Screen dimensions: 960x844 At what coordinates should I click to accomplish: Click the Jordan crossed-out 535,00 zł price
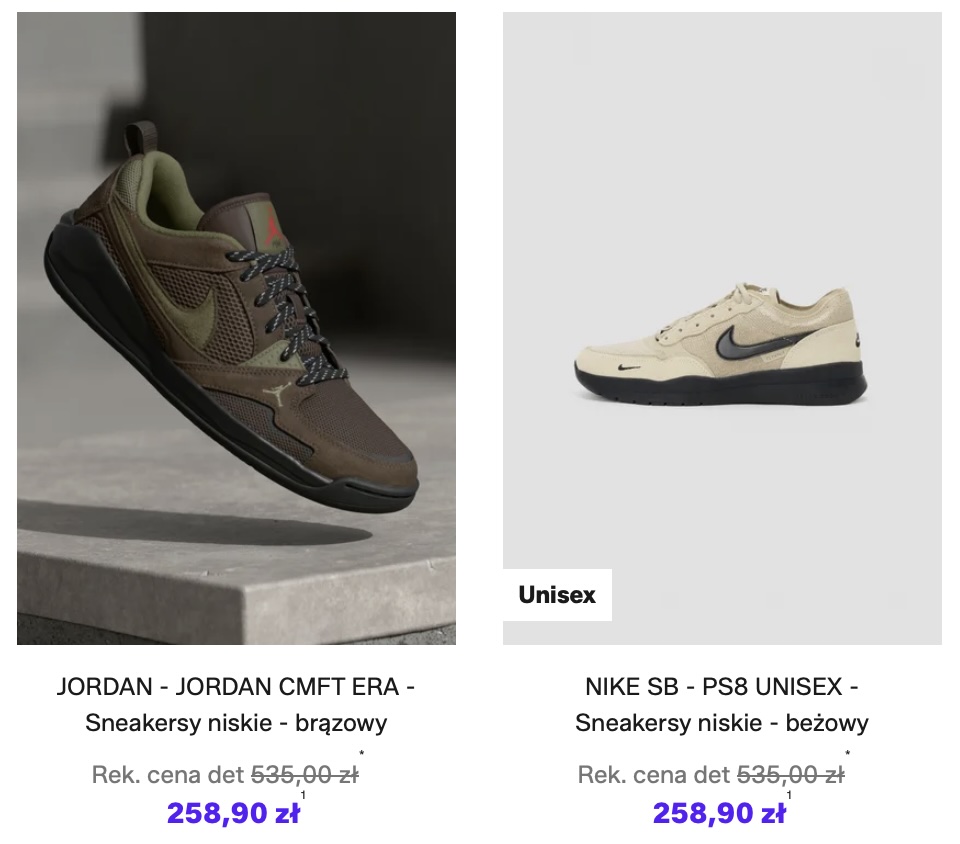[304, 774]
